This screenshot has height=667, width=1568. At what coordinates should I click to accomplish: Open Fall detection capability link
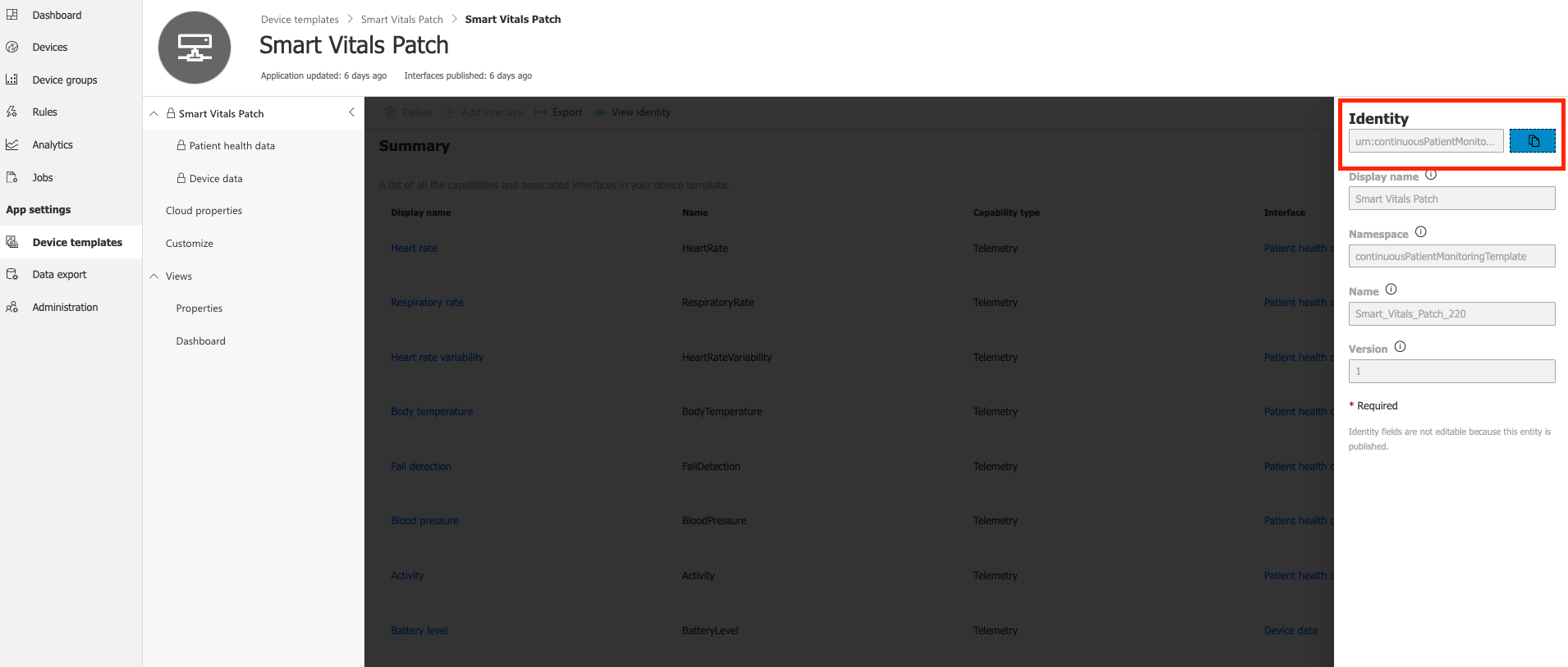coord(421,467)
